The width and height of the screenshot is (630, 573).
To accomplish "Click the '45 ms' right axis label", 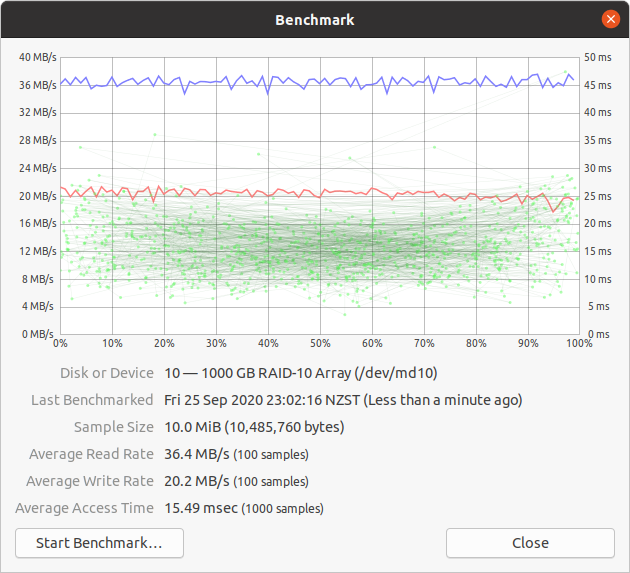I will [x=597, y=85].
